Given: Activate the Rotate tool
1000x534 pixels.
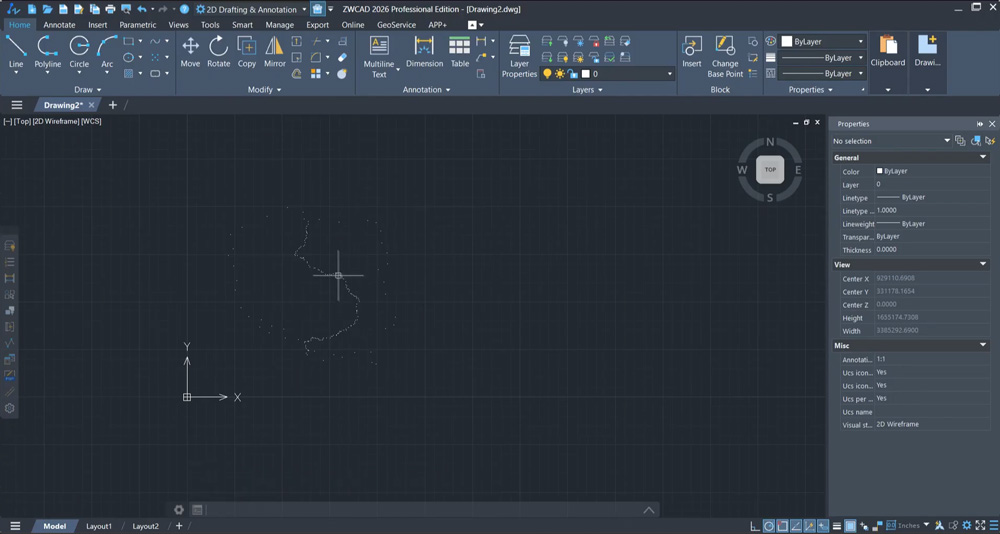Looking at the screenshot, I should click(219, 52).
